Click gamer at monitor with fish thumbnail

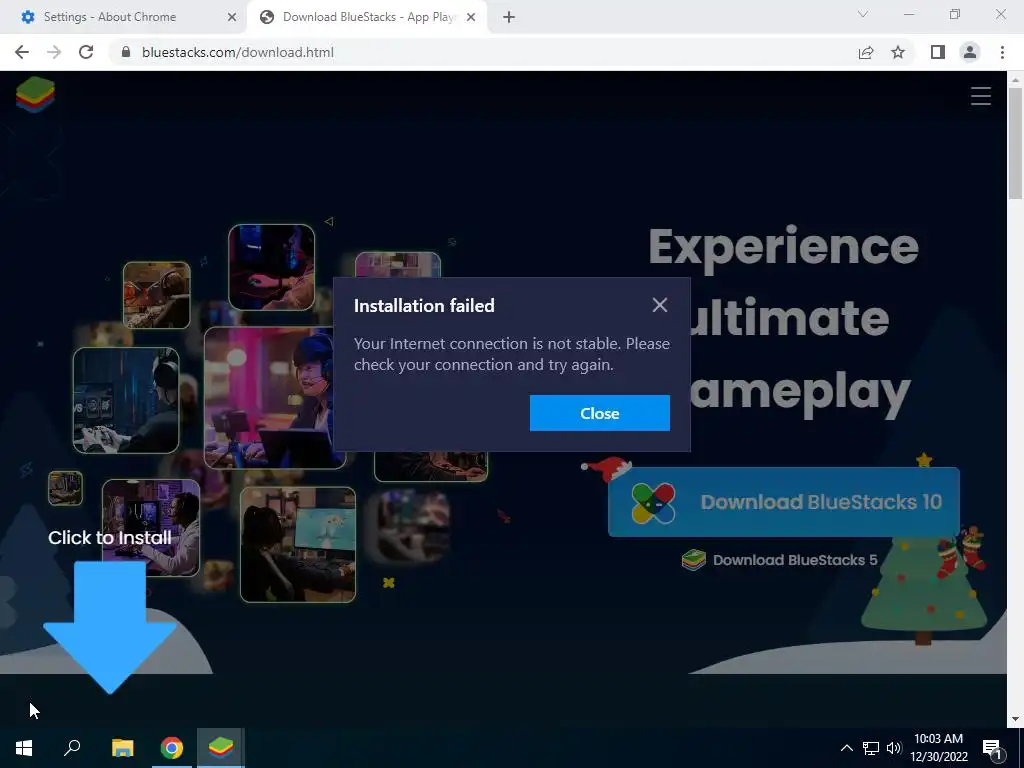click(298, 544)
